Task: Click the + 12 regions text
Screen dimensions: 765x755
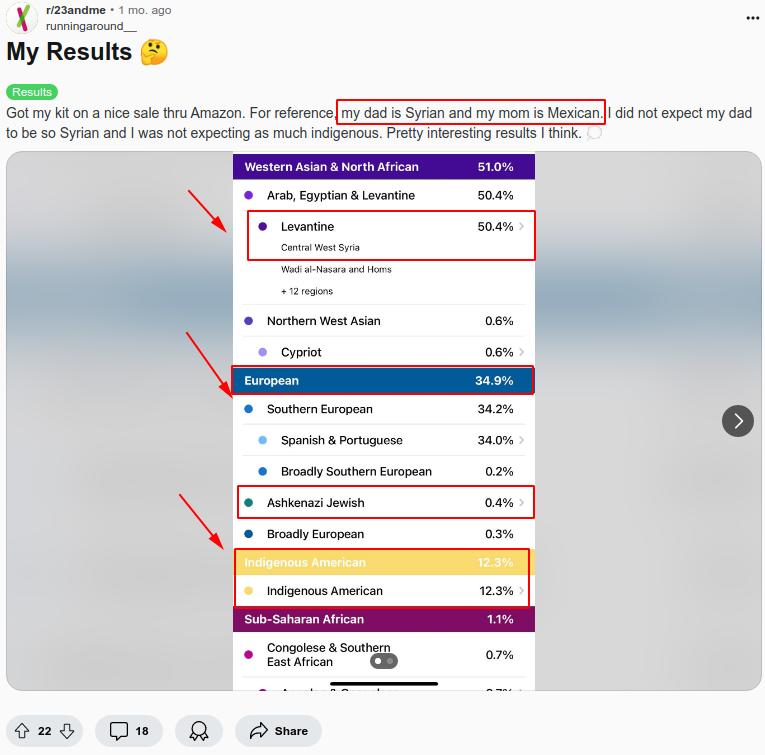Action: (x=307, y=291)
